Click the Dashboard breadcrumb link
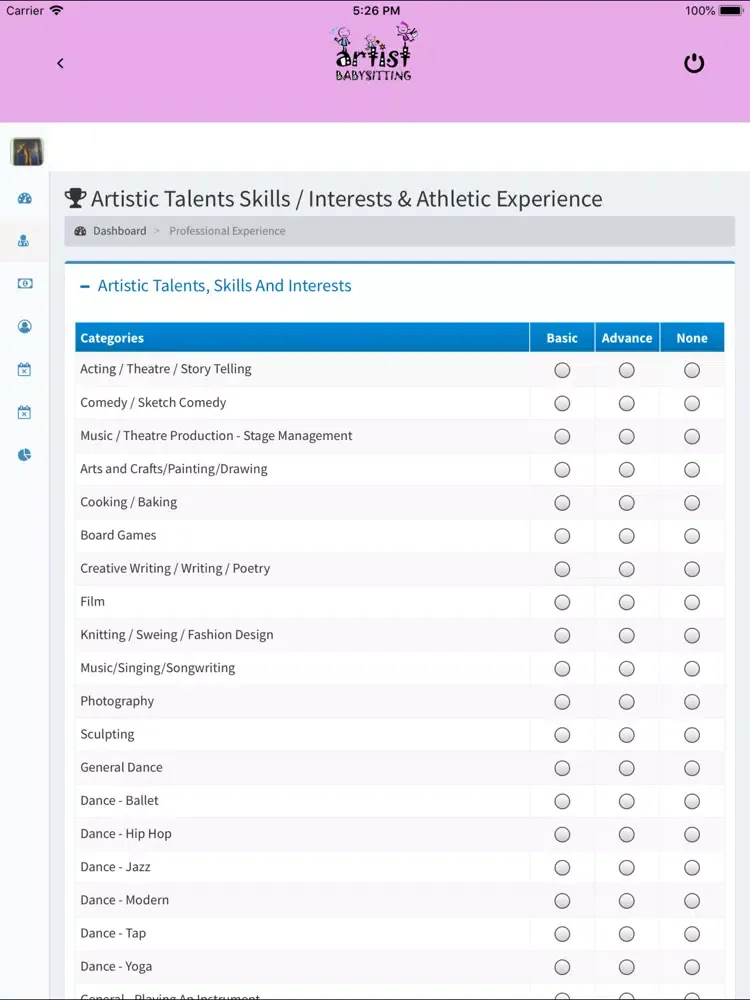750x1000 pixels. click(119, 231)
